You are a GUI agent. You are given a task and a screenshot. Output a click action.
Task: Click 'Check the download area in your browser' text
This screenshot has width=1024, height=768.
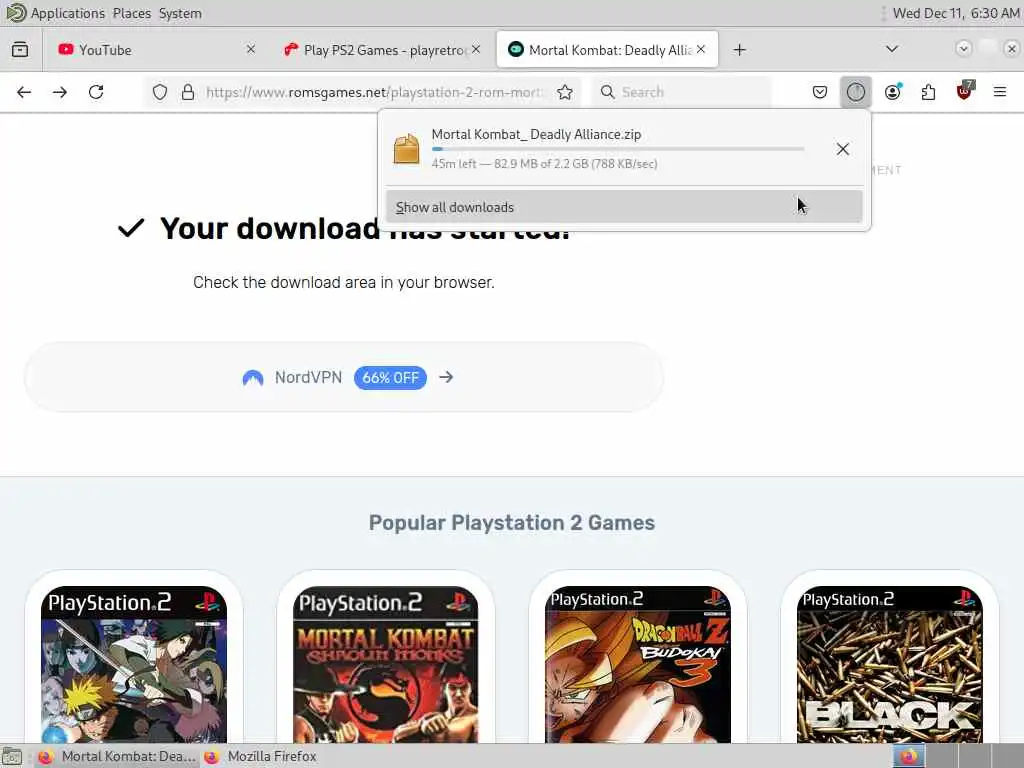coord(344,282)
